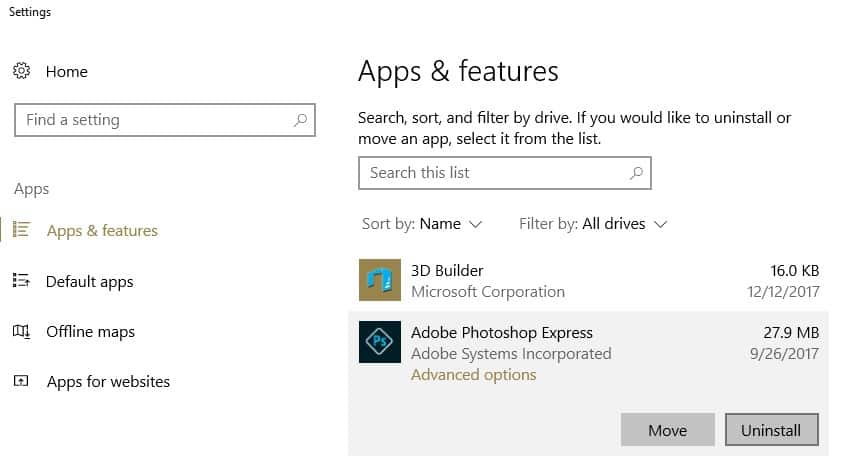Click the Find a setting magnifier icon
This screenshot has width=841, height=460.
pyautogui.click(x=300, y=120)
